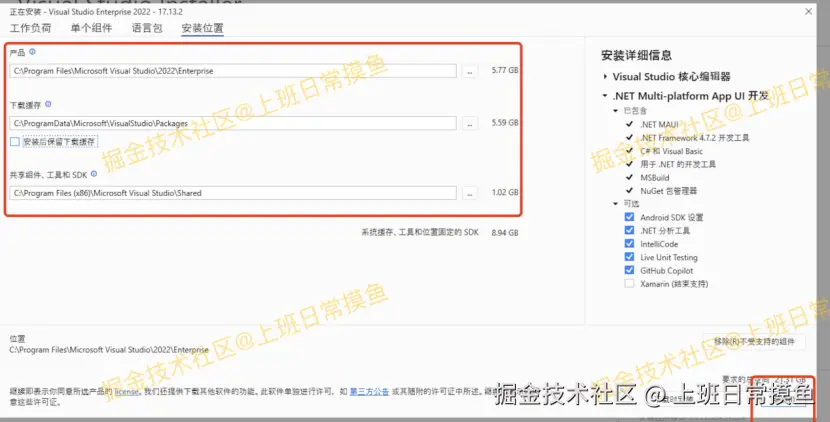The height and width of the screenshot is (422, 830).
Task: Click 用于 .NET 的开发工具 item
Action: [x=678, y=164]
